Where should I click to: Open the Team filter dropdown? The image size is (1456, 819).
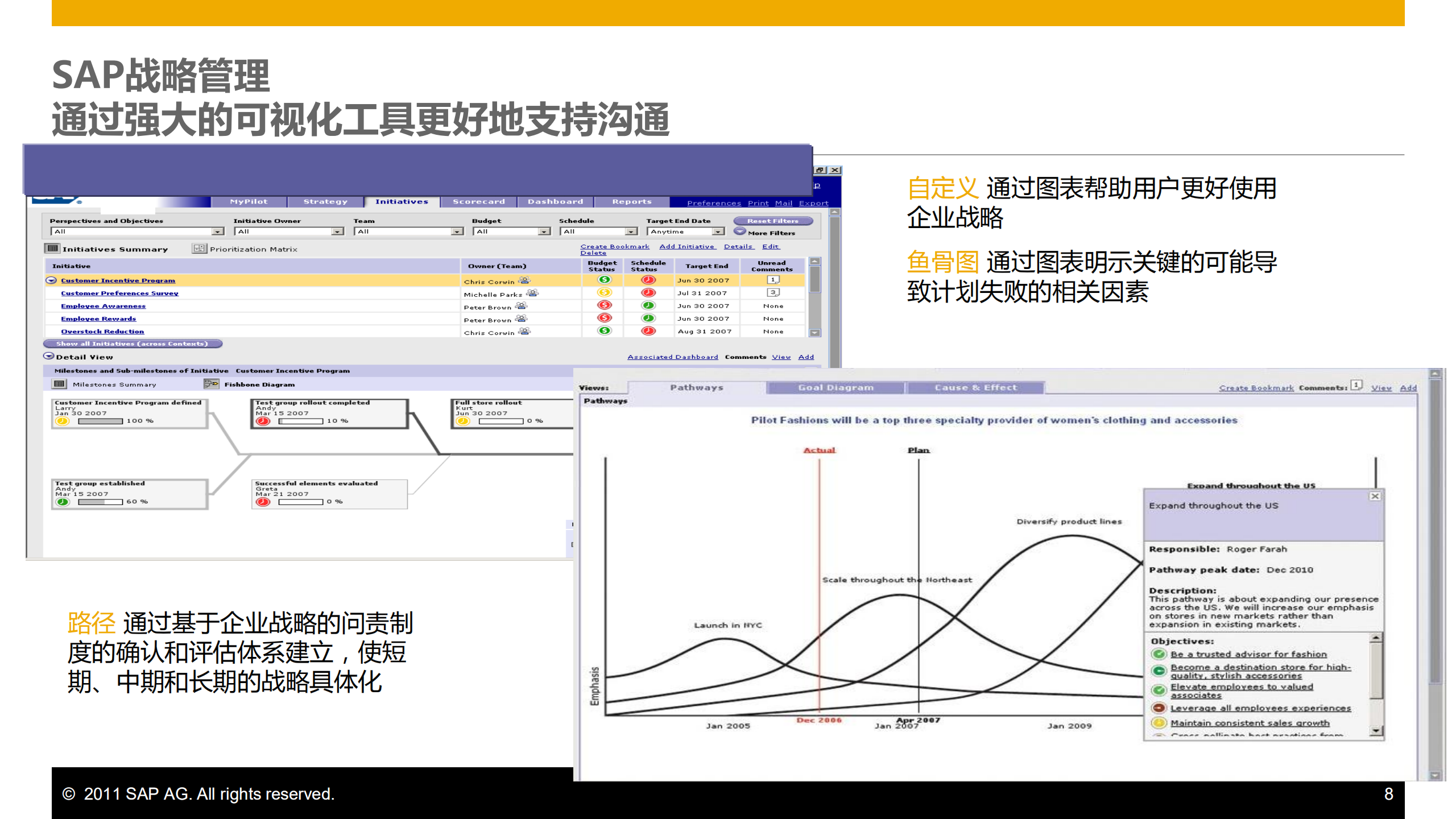tap(457, 231)
